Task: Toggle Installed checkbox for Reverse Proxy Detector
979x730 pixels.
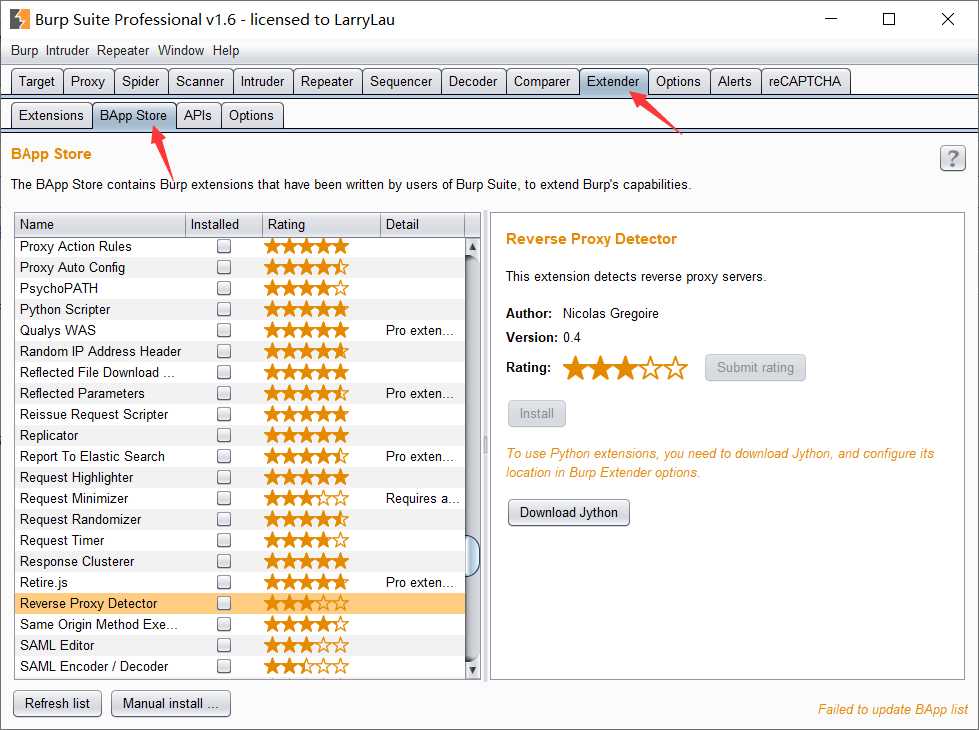Action: tap(224, 603)
